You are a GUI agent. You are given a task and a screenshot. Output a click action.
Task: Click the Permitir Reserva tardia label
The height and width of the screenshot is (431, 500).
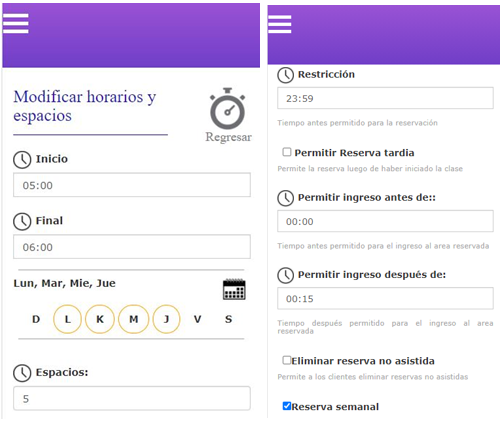(x=354, y=153)
